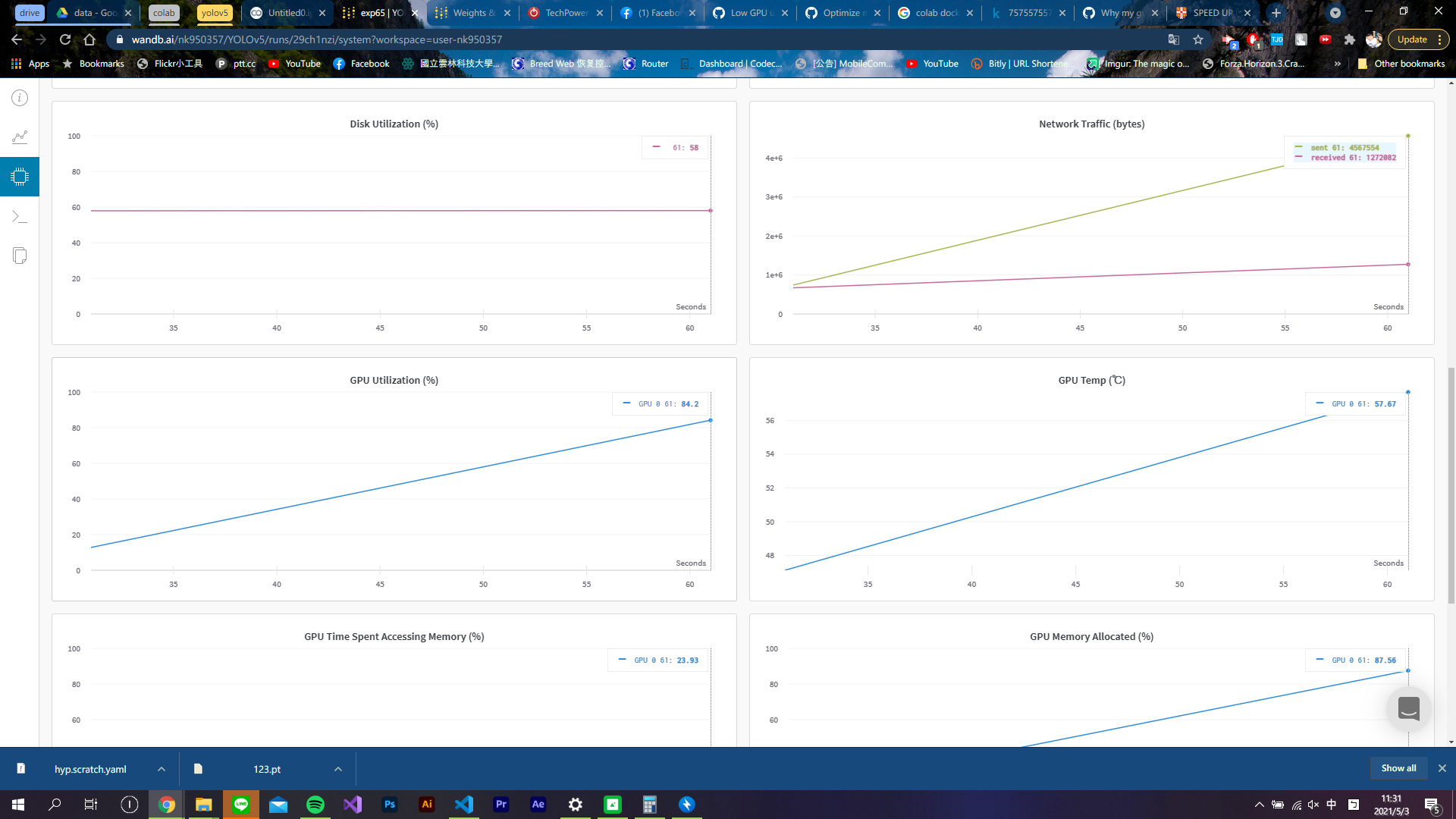Viewport: 1456px width, 819px height.
Task: Open the Update button dropdown arrow
Action: [1440, 39]
